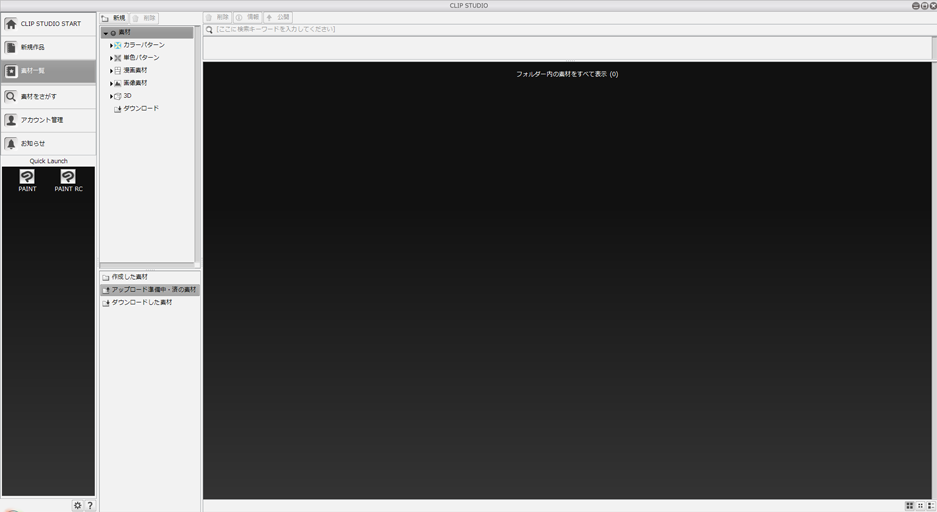This screenshot has width=937, height=512.
Task: Go to CLIP STUDIO START home
Action: pyautogui.click(x=48, y=24)
